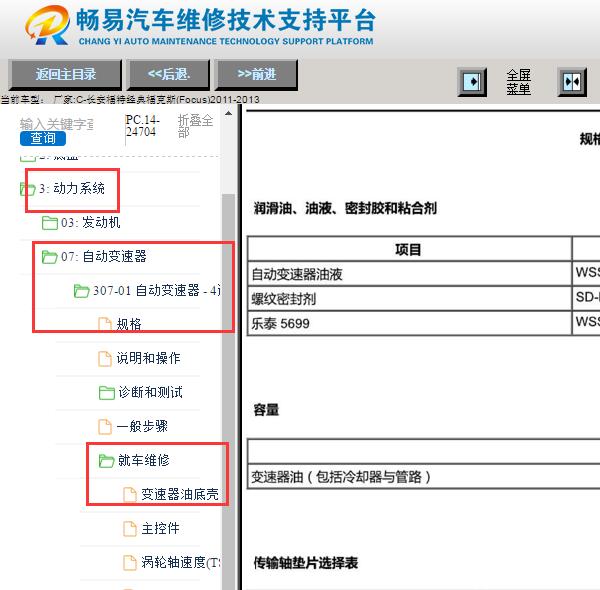The image size is (600, 590).
Task: Click the 变速器油（包括冷却器与管路）cell
Action: point(424,477)
